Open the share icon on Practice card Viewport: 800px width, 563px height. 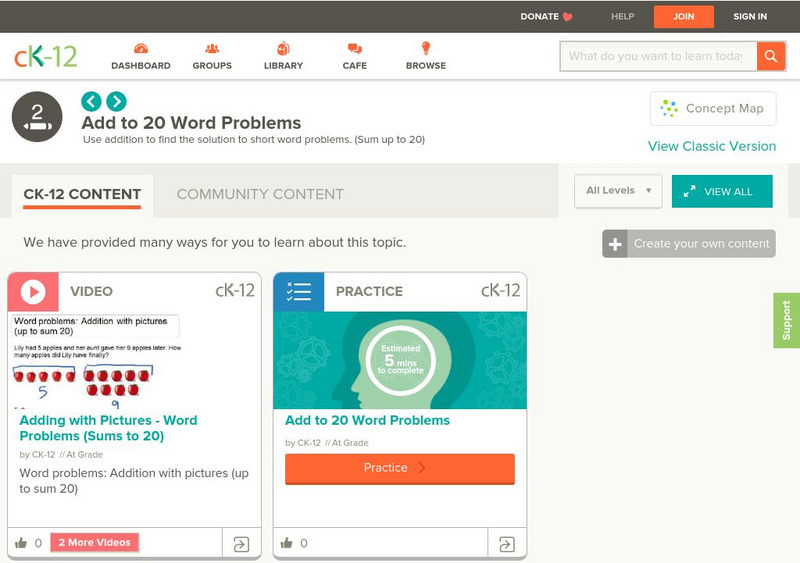(x=506, y=544)
